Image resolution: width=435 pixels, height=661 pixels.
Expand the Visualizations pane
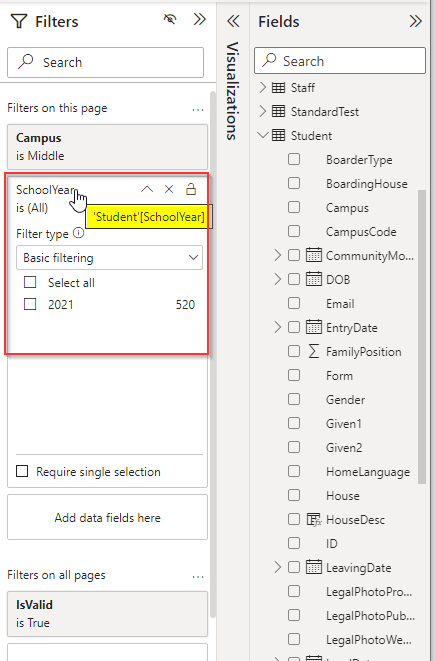point(233,21)
